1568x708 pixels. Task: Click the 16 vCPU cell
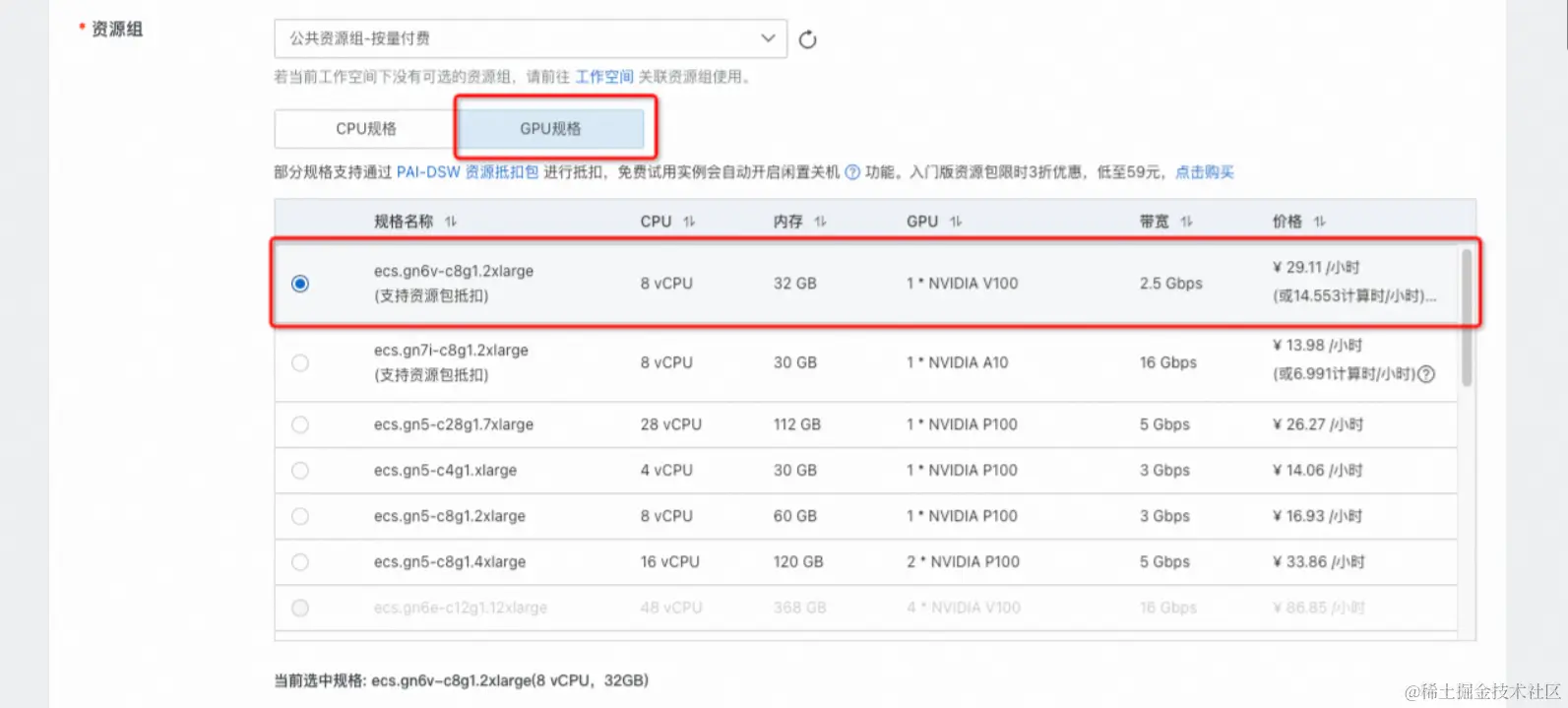pos(670,562)
